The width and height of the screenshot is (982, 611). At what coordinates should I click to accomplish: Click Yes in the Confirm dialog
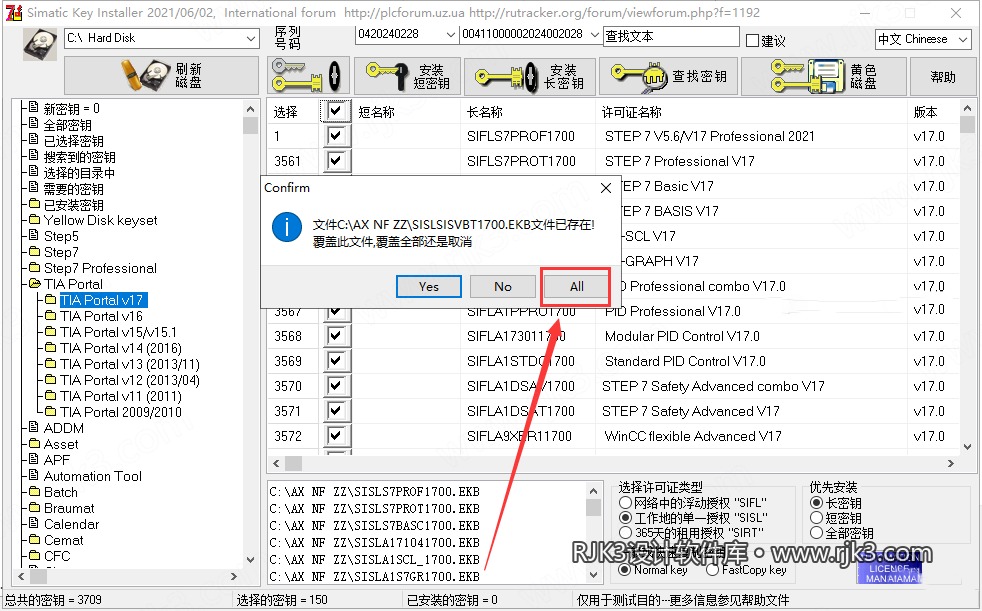pos(429,287)
